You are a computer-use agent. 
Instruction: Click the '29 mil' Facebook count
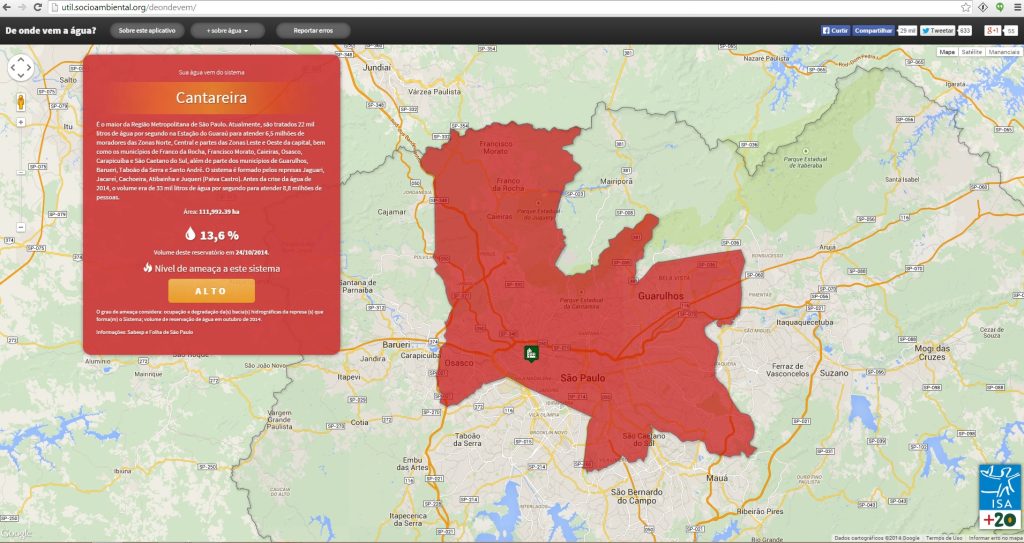coord(907,30)
